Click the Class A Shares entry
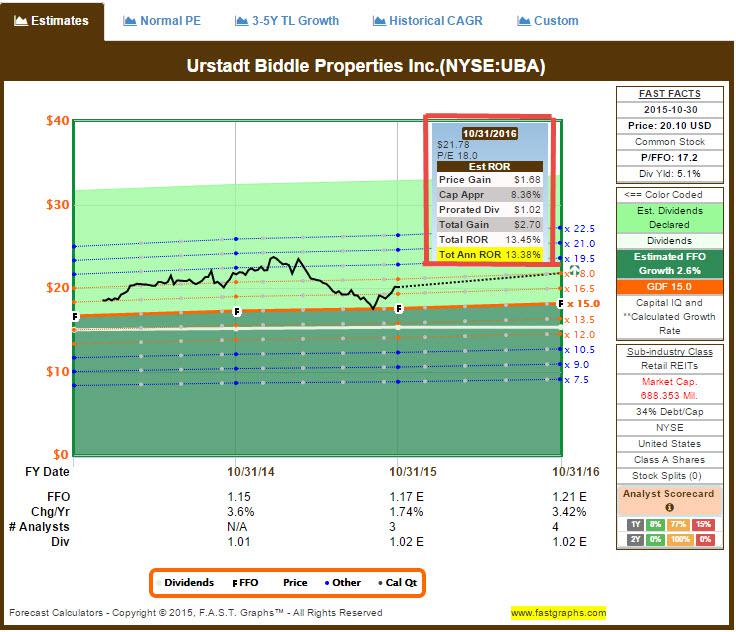This screenshot has width=736, height=632. pos(669,460)
